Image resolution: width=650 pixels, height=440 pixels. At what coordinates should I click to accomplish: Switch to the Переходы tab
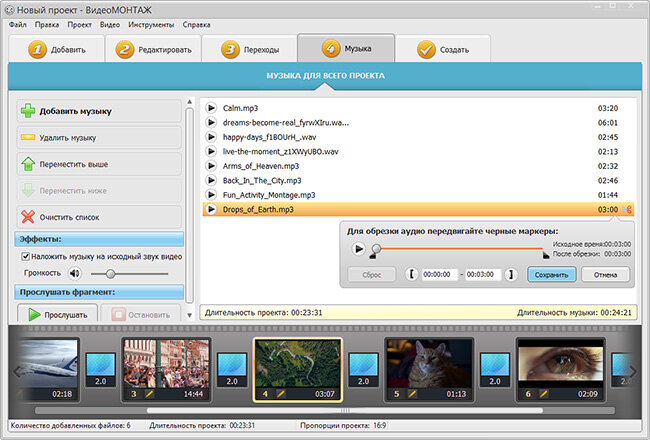coord(250,49)
